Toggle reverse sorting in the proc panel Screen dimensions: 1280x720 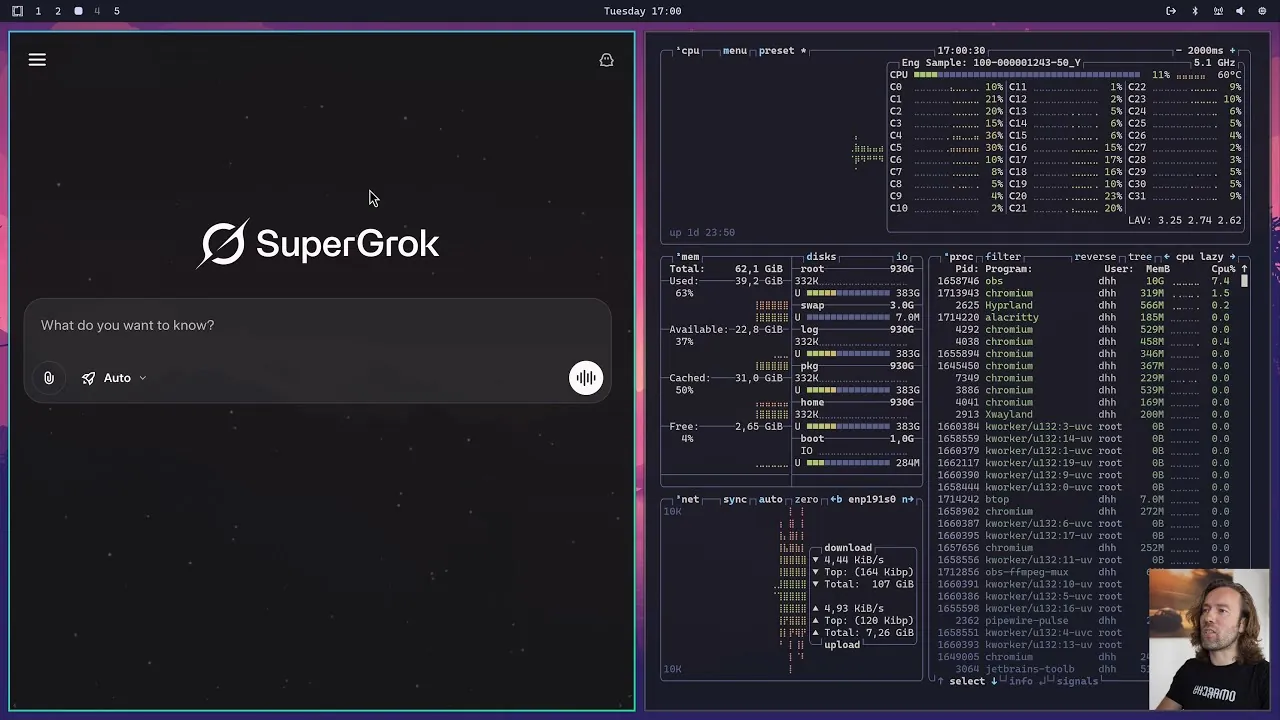1095,257
